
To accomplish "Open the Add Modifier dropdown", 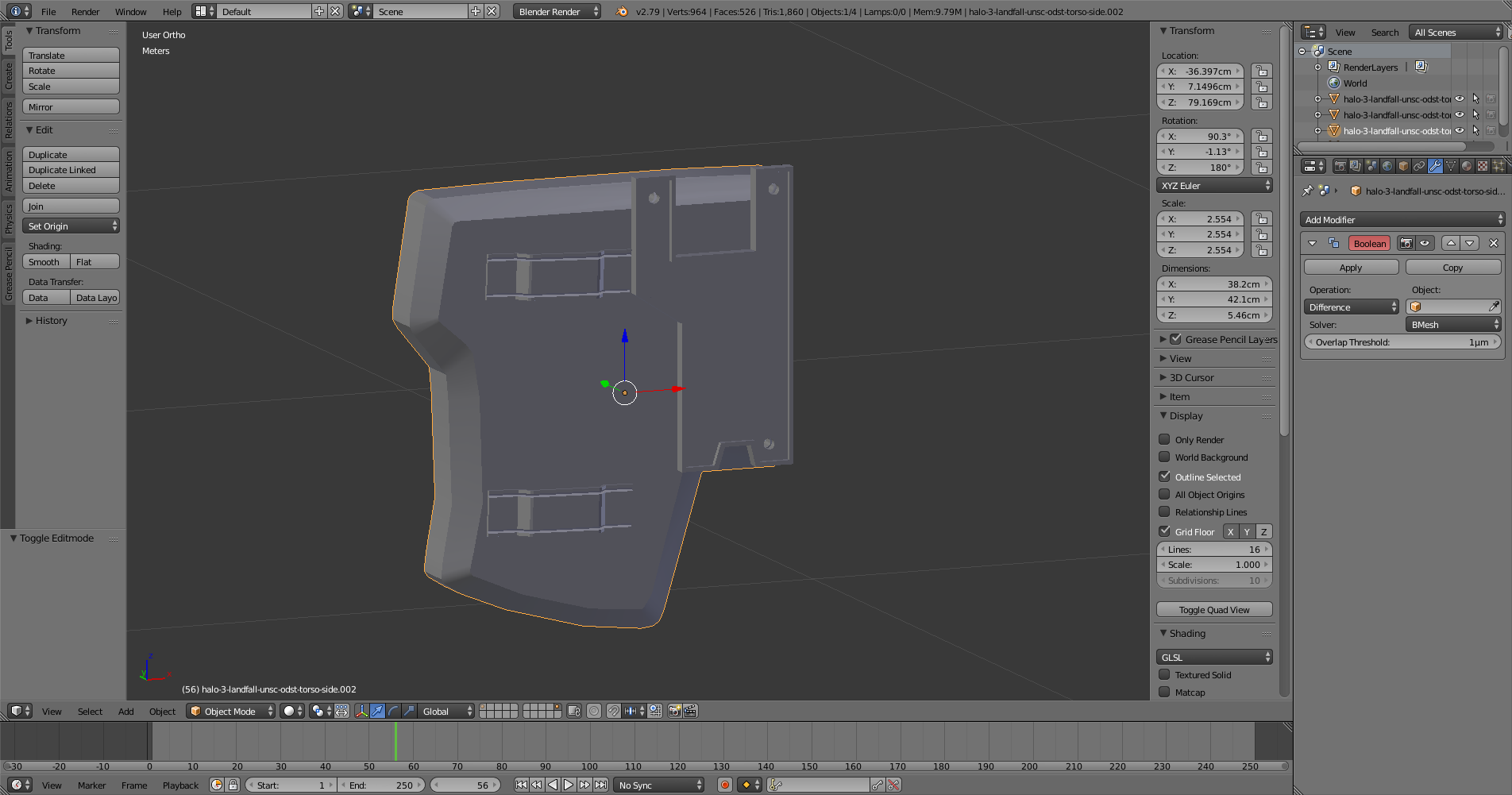I will (1402, 219).
